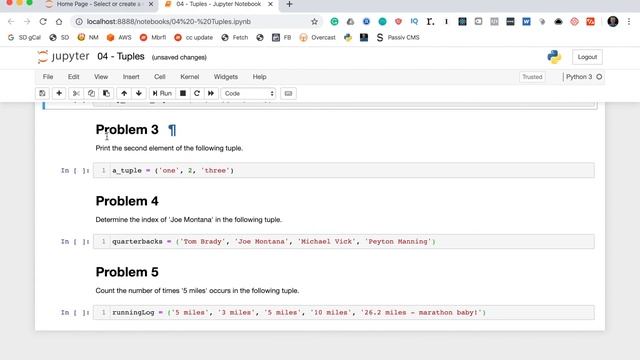Select the Problem 5 heading
640x360 pixels.
(x=127, y=272)
